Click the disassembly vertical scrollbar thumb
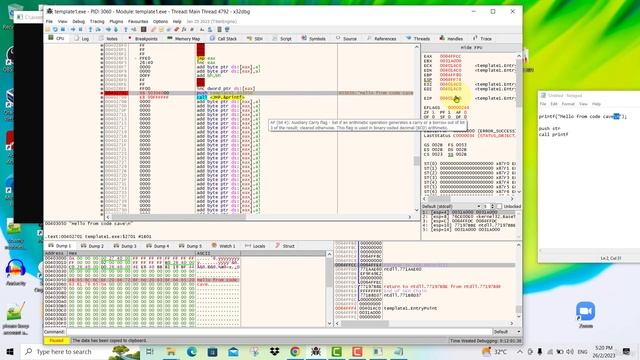 coord(416,161)
